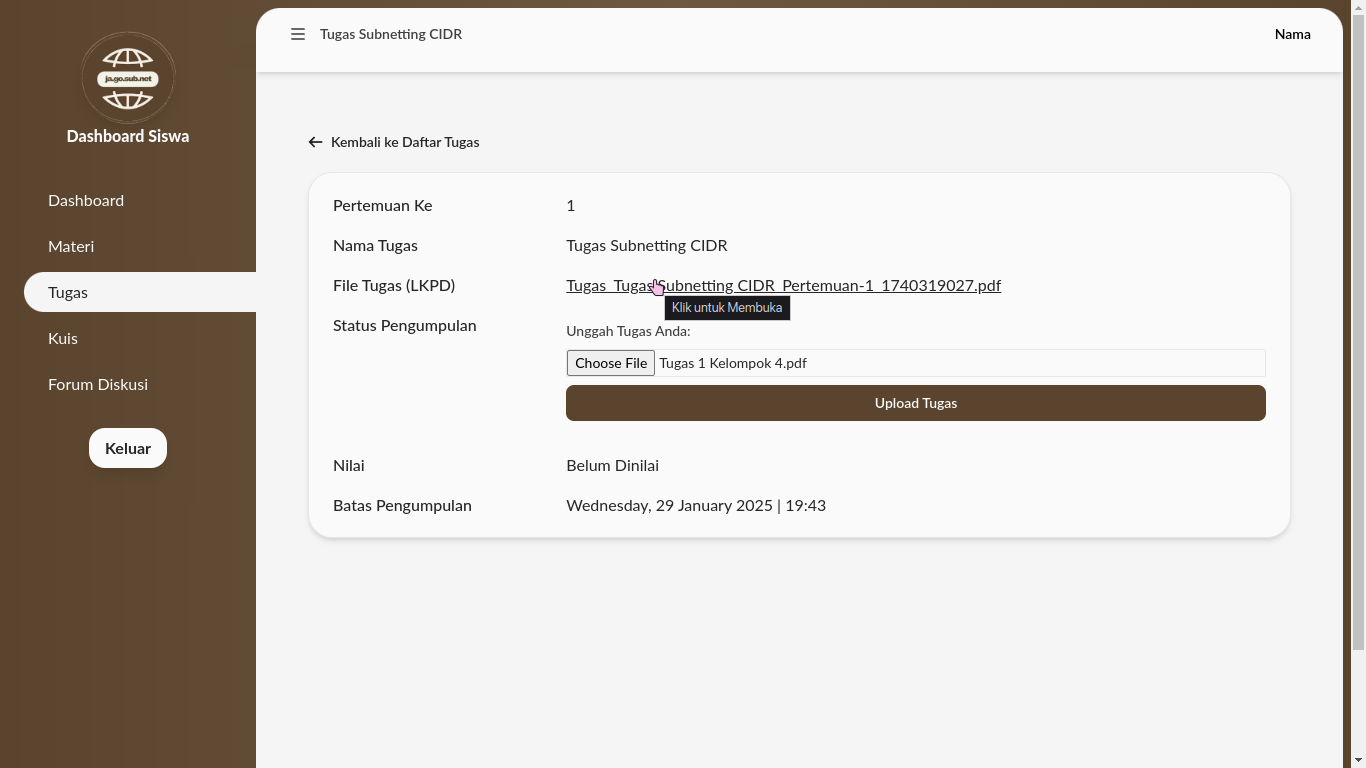This screenshot has height=768, width=1366.
Task: Click the left arrow back icon
Action: (x=315, y=142)
